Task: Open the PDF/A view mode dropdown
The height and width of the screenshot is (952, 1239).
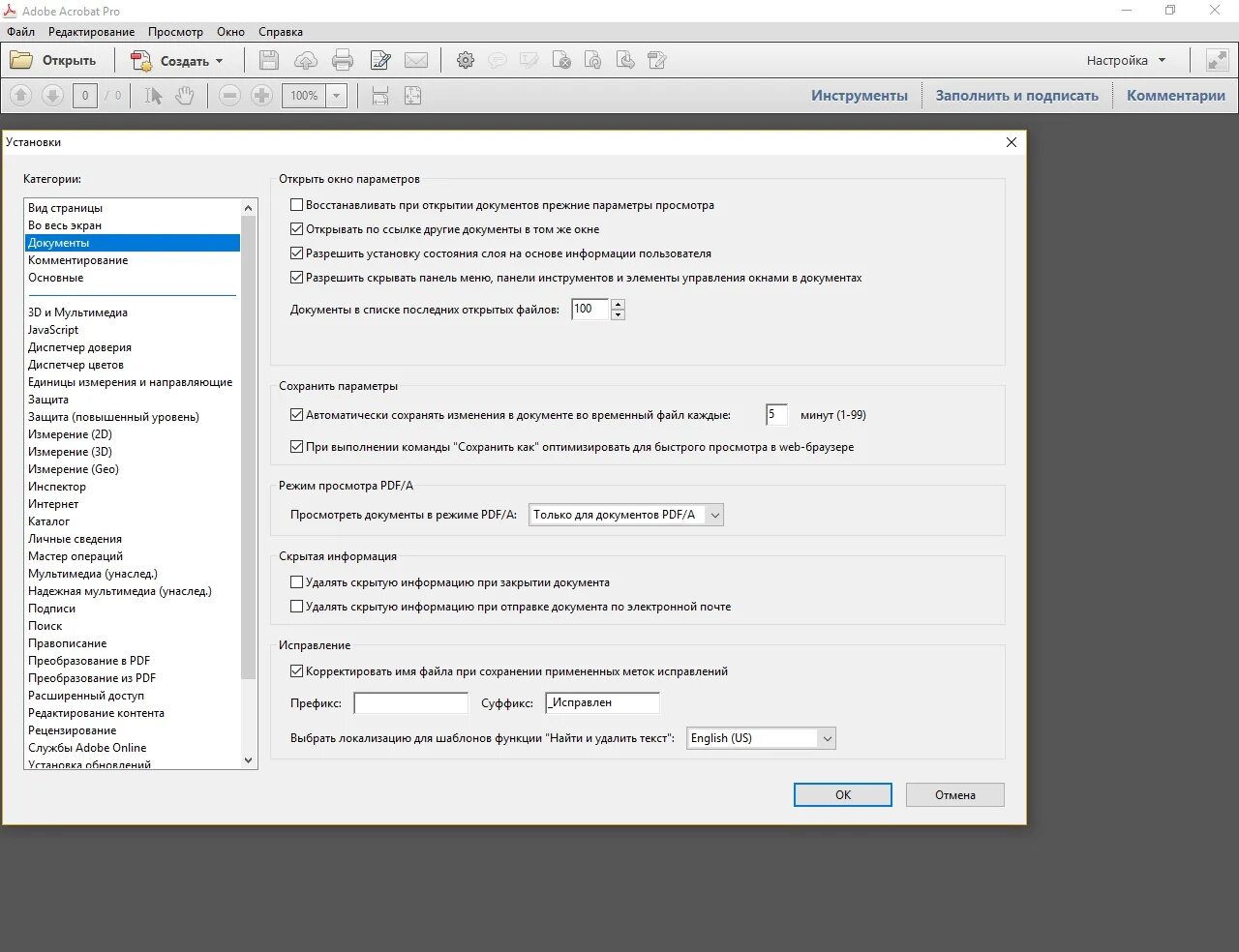Action: pos(626,515)
